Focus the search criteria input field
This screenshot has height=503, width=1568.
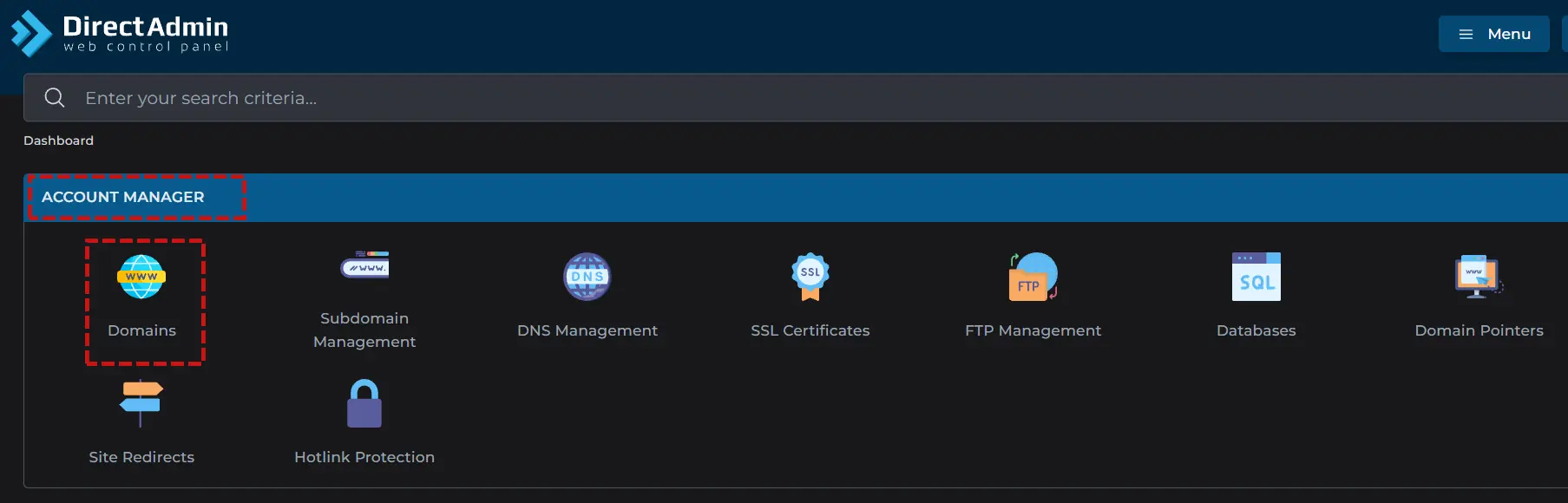(x=795, y=97)
